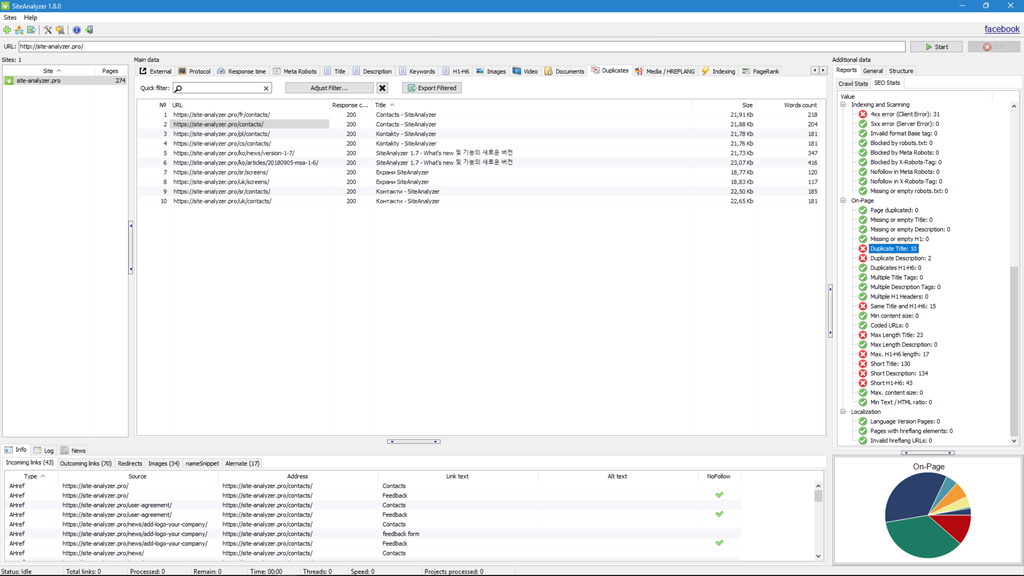Switch to the Documents tab

[x=564, y=71]
